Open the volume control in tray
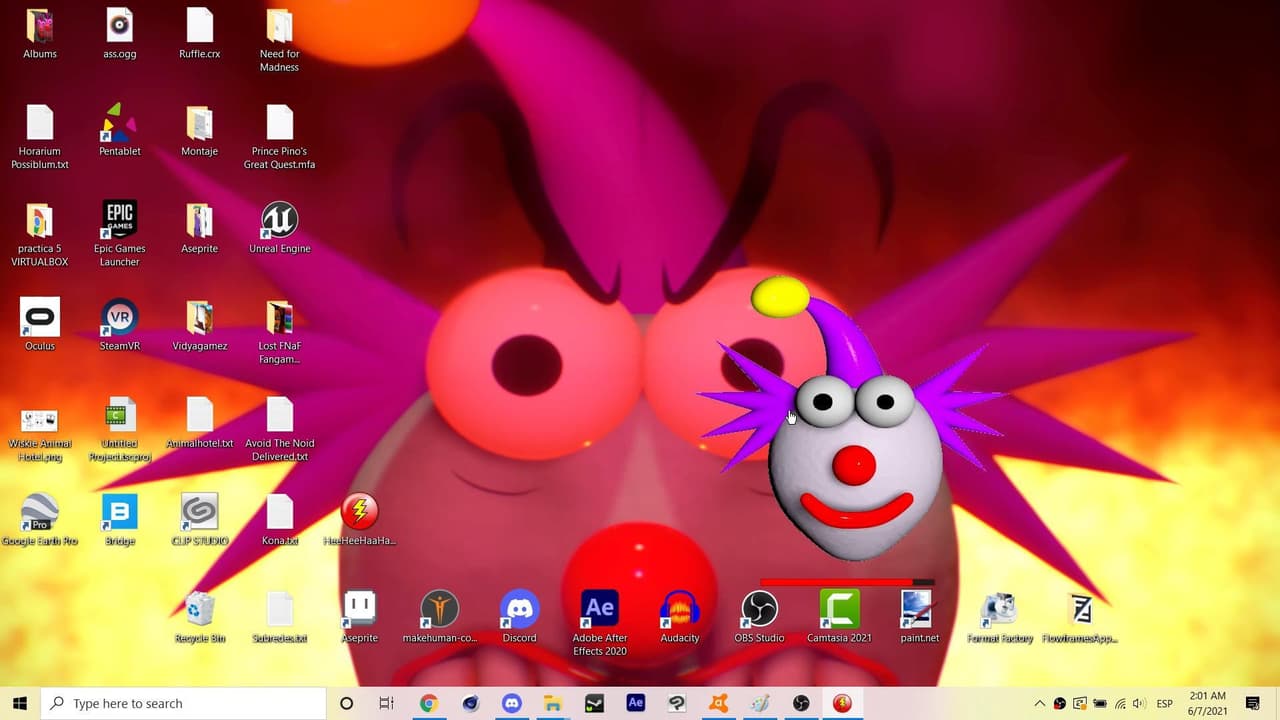The height and width of the screenshot is (720, 1280). pos(1139,704)
